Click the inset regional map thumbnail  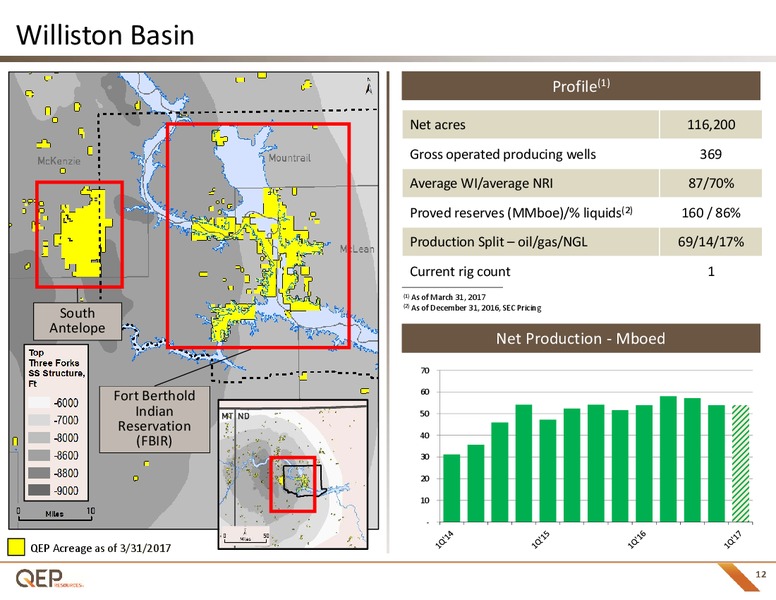click(293, 474)
